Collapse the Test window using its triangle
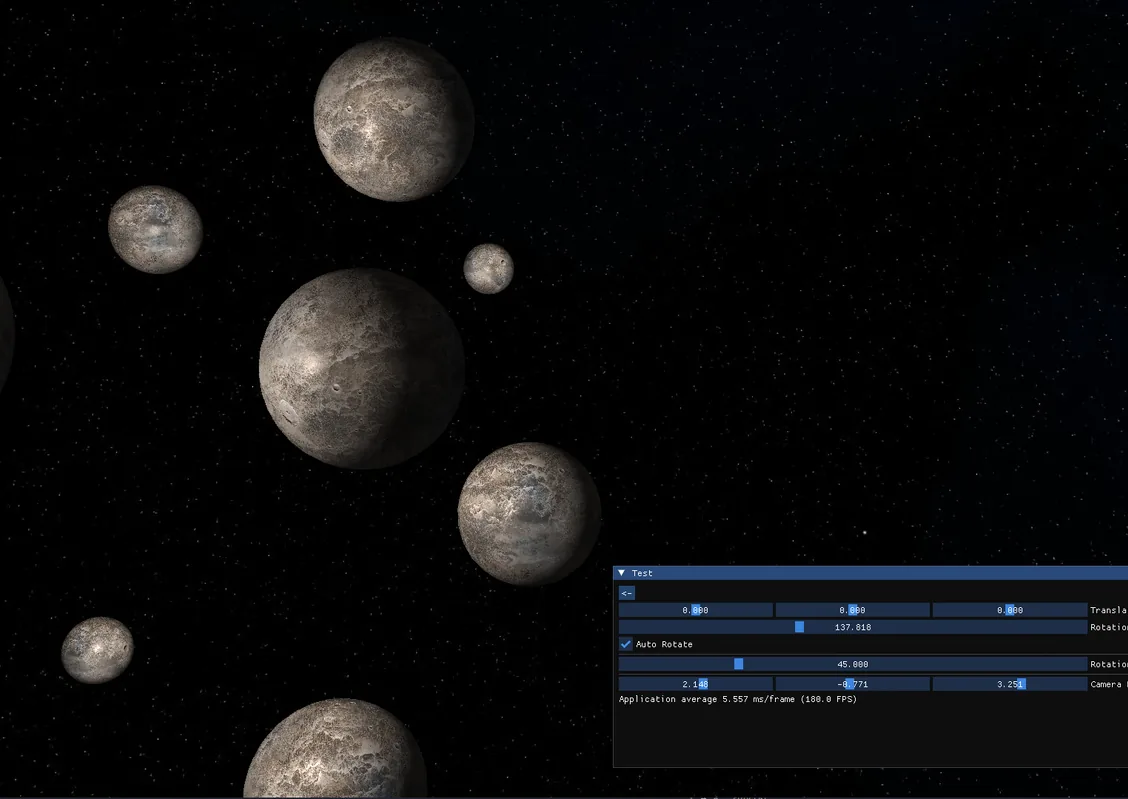 pyautogui.click(x=622, y=573)
